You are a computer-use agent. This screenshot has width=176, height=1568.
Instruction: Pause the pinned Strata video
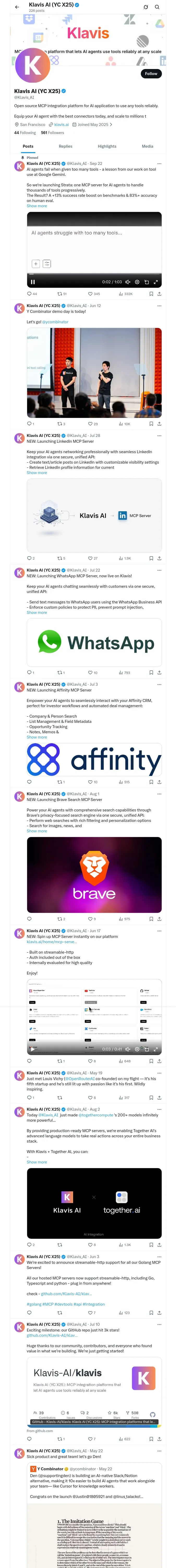[x=33, y=282]
